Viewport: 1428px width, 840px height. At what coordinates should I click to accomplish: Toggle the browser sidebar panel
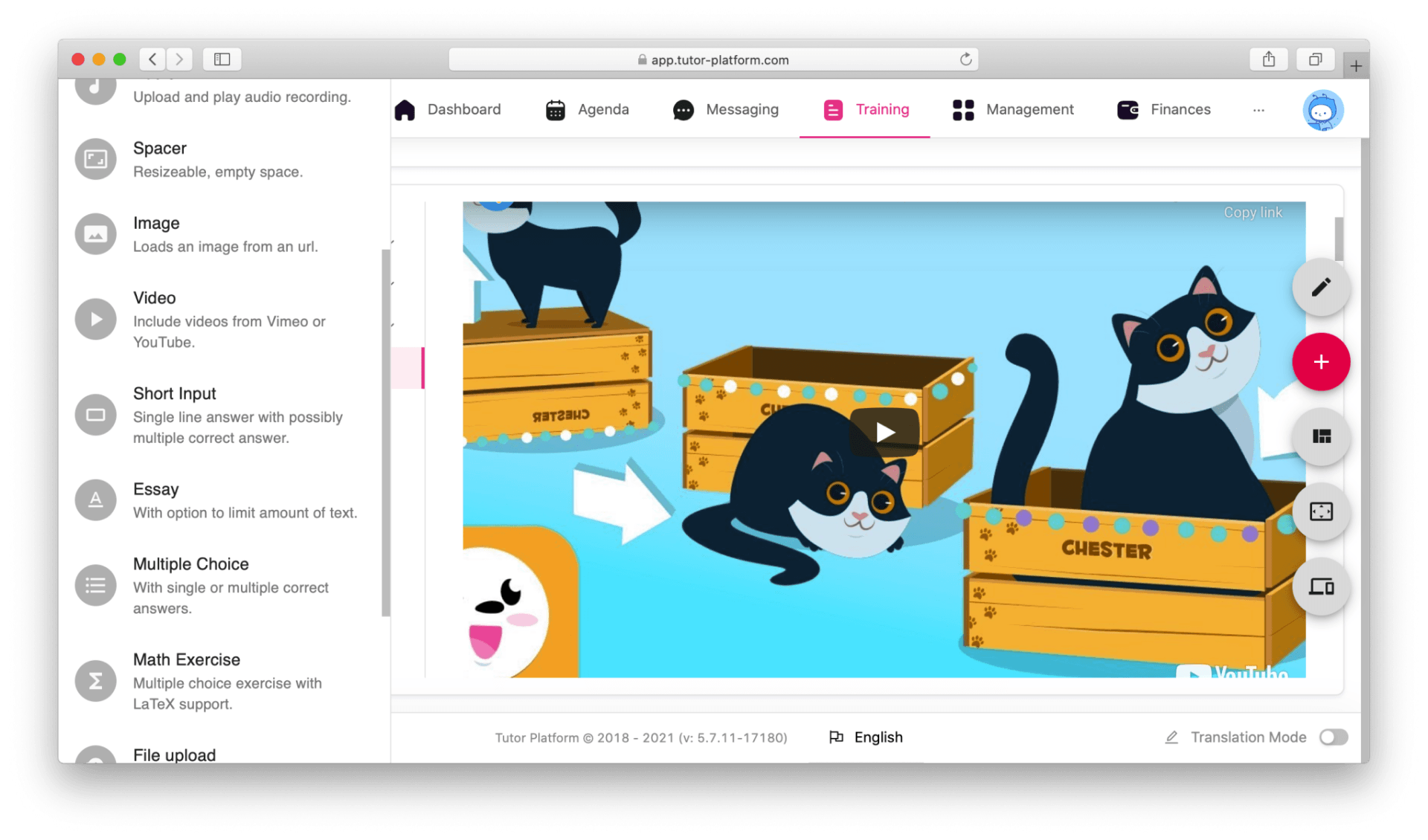(221, 59)
